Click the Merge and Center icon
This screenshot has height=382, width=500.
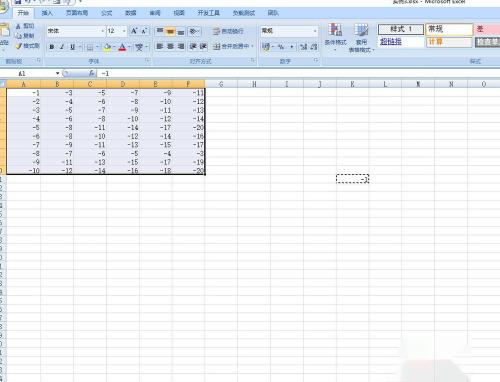point(217,46)
